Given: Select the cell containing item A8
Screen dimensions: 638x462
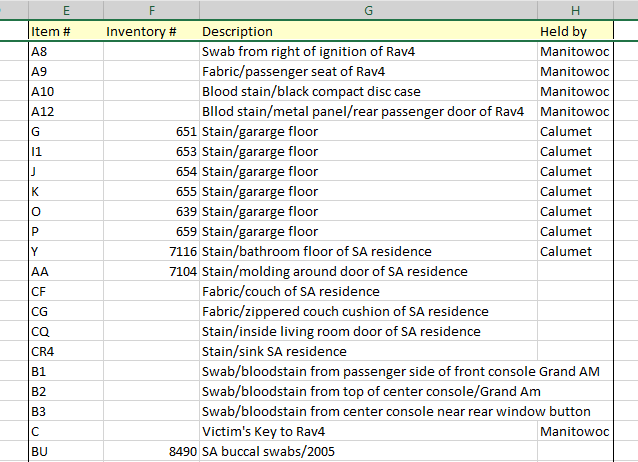Looking at the screenshot, I should pyautogui.click(x=65, y=51).
